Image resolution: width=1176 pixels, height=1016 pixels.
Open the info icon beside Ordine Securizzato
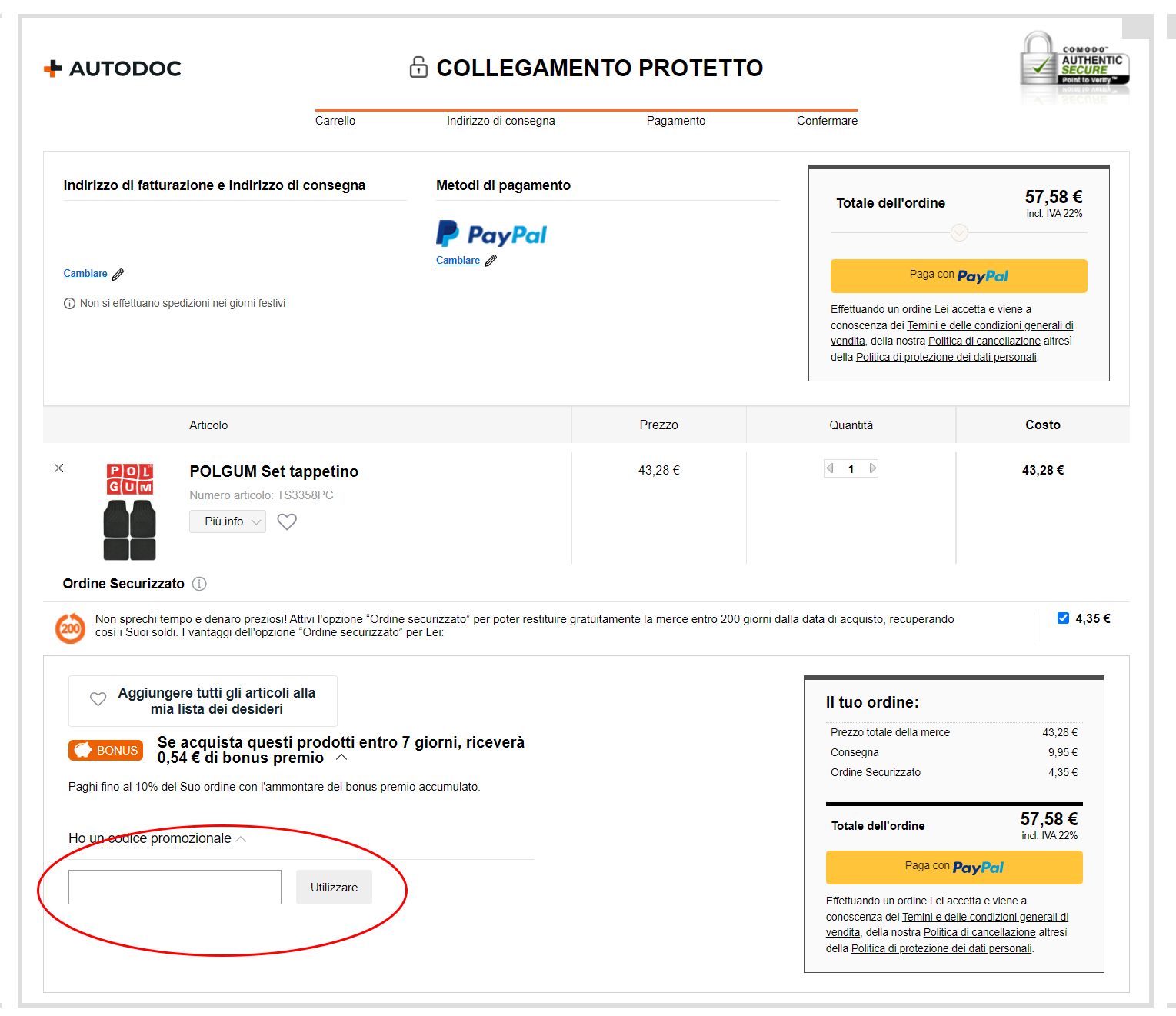(199, 584)
